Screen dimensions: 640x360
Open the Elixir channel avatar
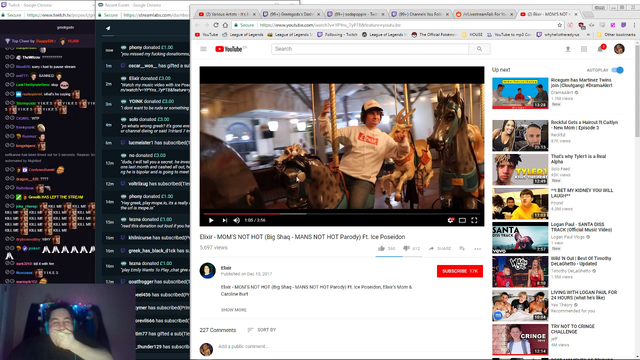207,271
